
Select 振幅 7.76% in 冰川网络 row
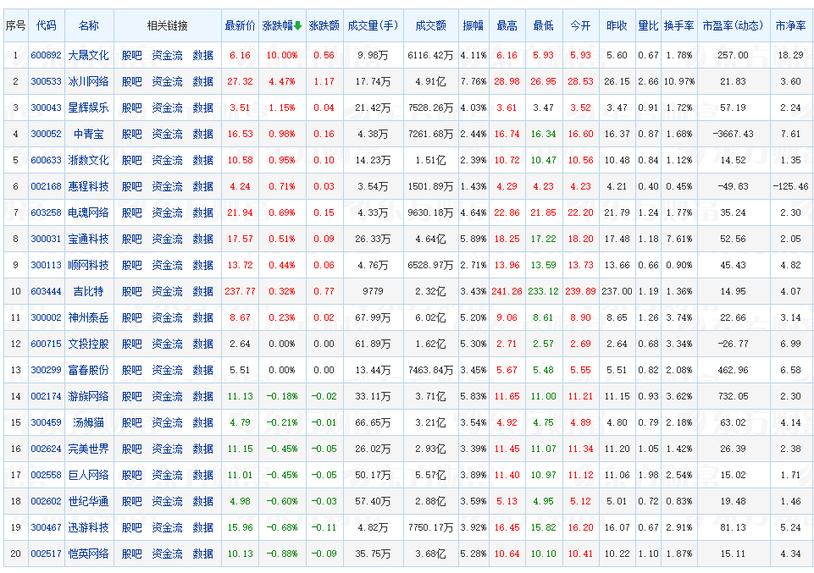click(473, 81)
